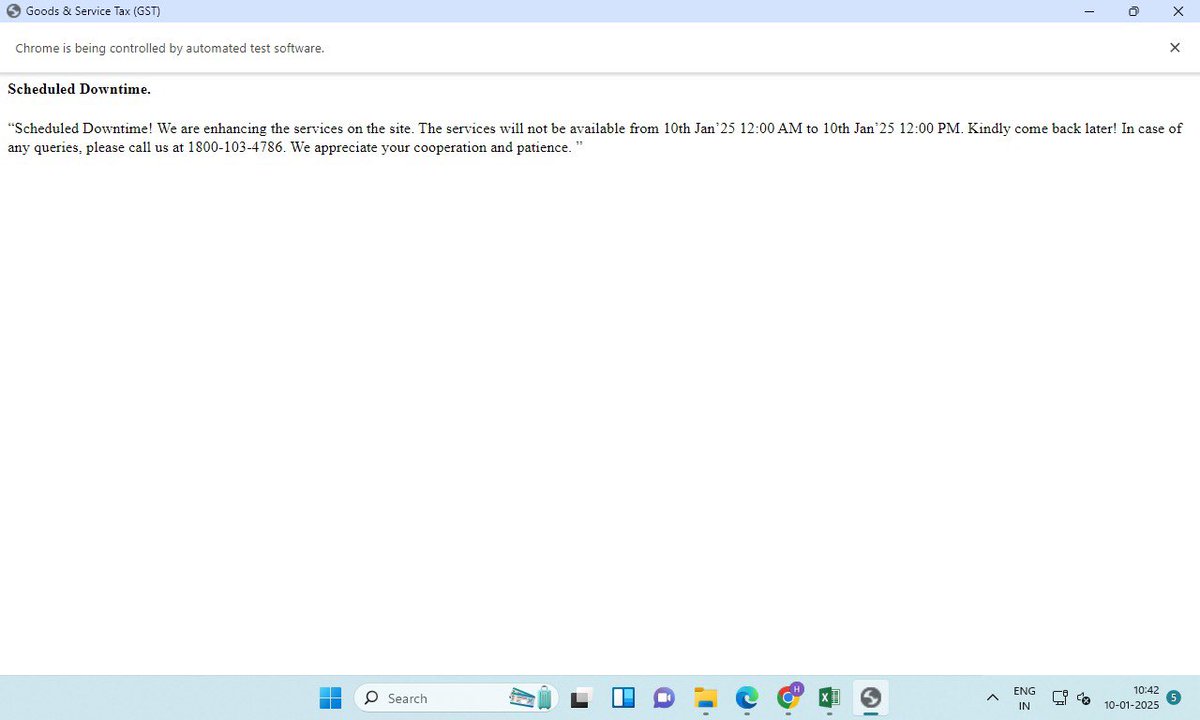Click the Windows Start button
Image resolution: width=1200 pixels, height=720 pixels.
[x=330, y=697]
